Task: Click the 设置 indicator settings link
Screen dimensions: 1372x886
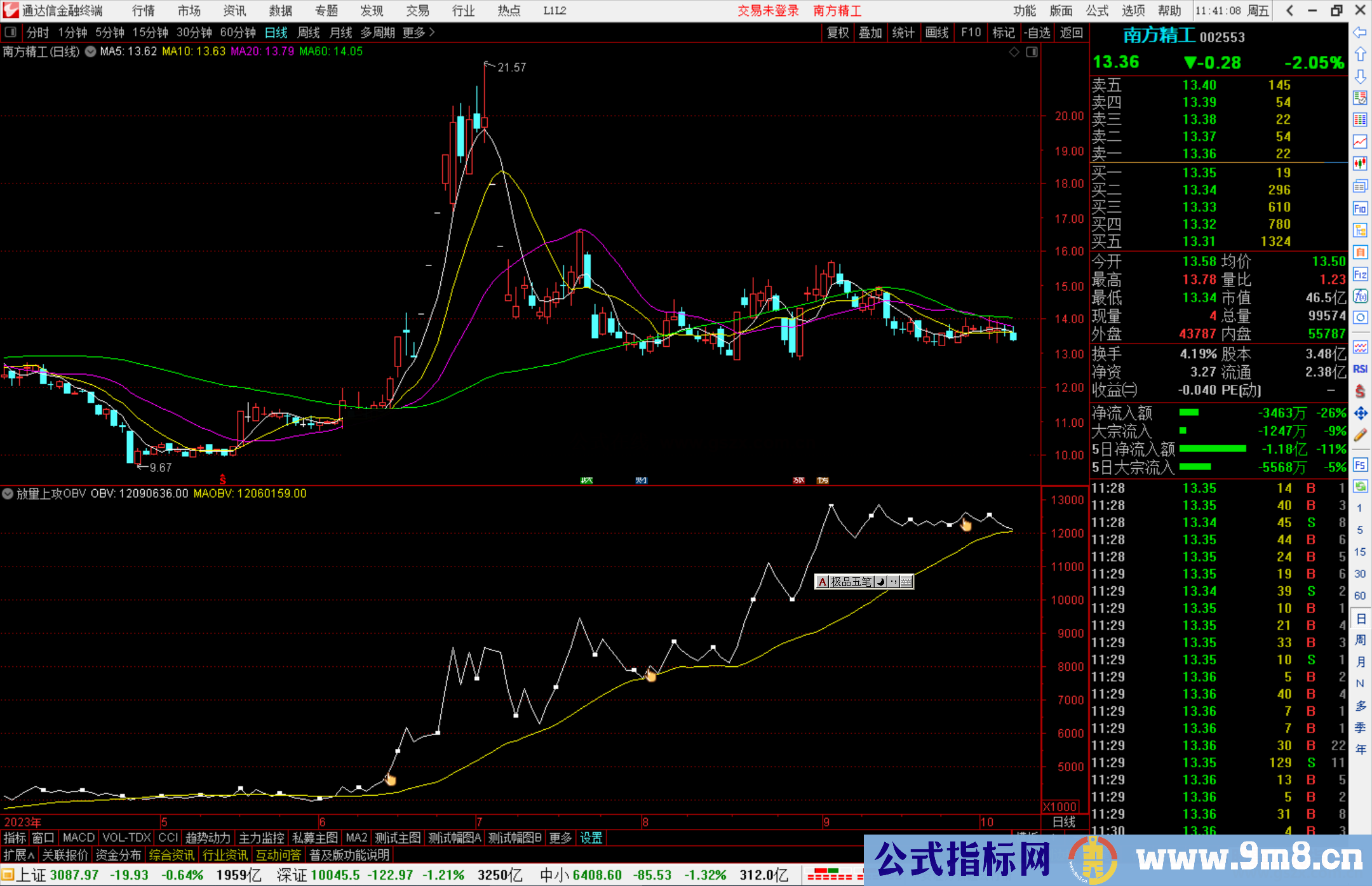Action: pos(591,838)
